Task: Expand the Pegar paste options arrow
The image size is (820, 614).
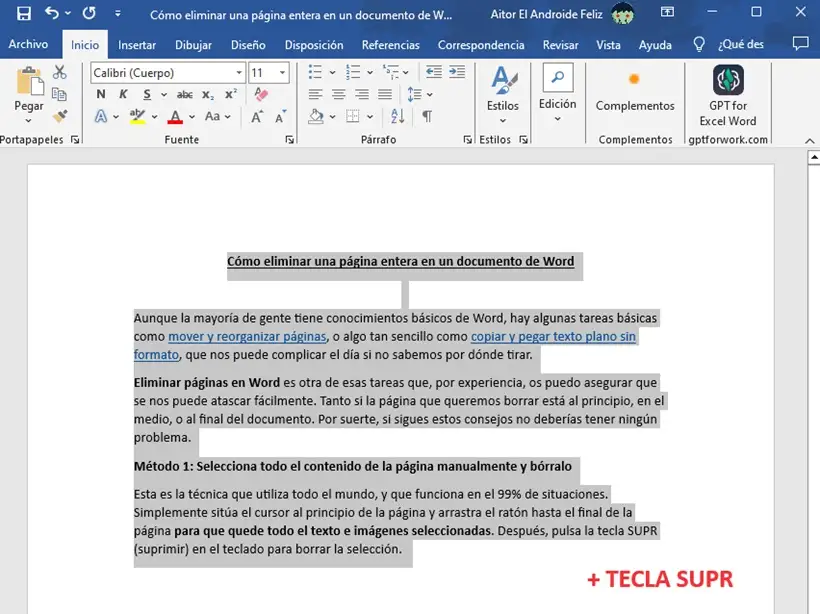Action: [28, 121]
